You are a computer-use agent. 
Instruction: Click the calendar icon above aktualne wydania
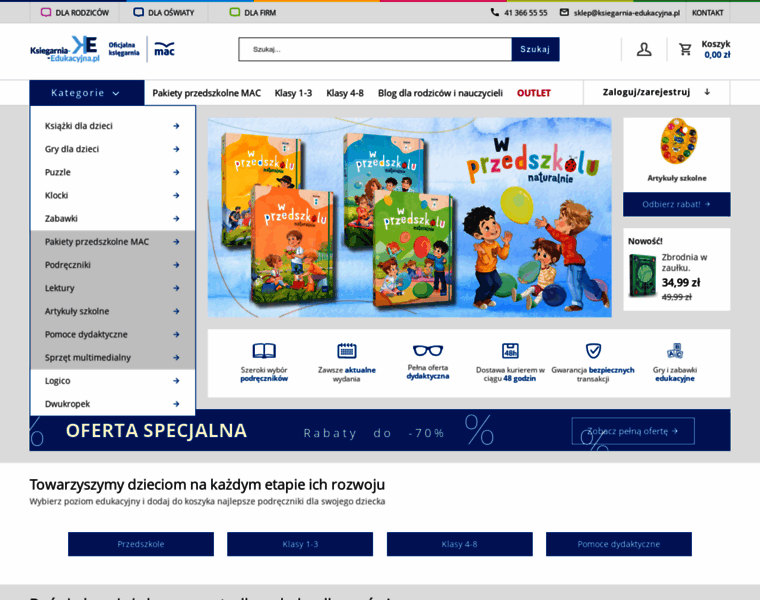(347, 350)
